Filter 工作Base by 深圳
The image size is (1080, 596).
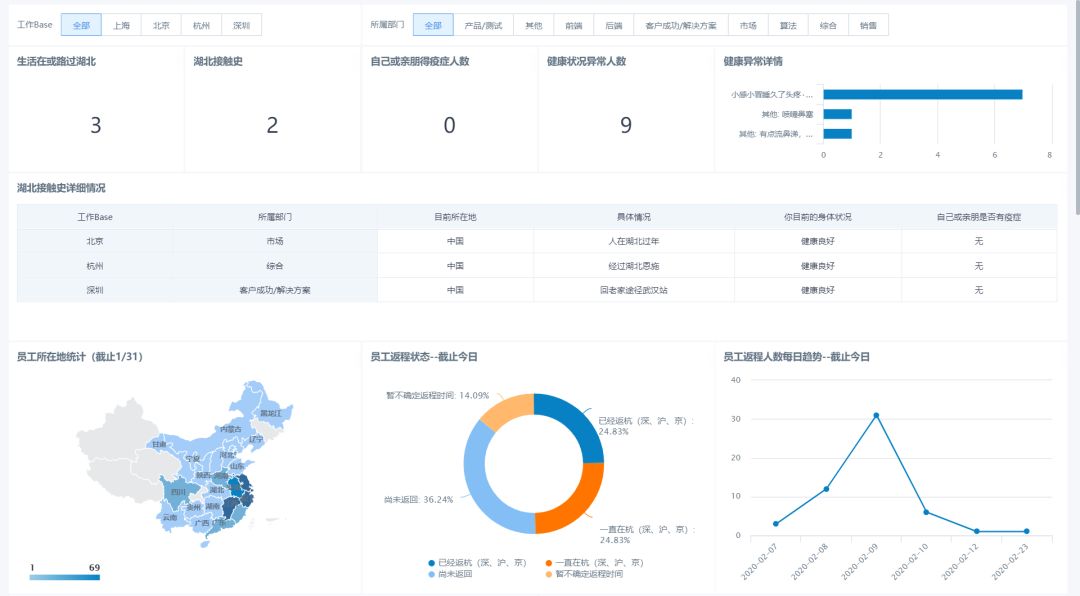pos(241,25)
